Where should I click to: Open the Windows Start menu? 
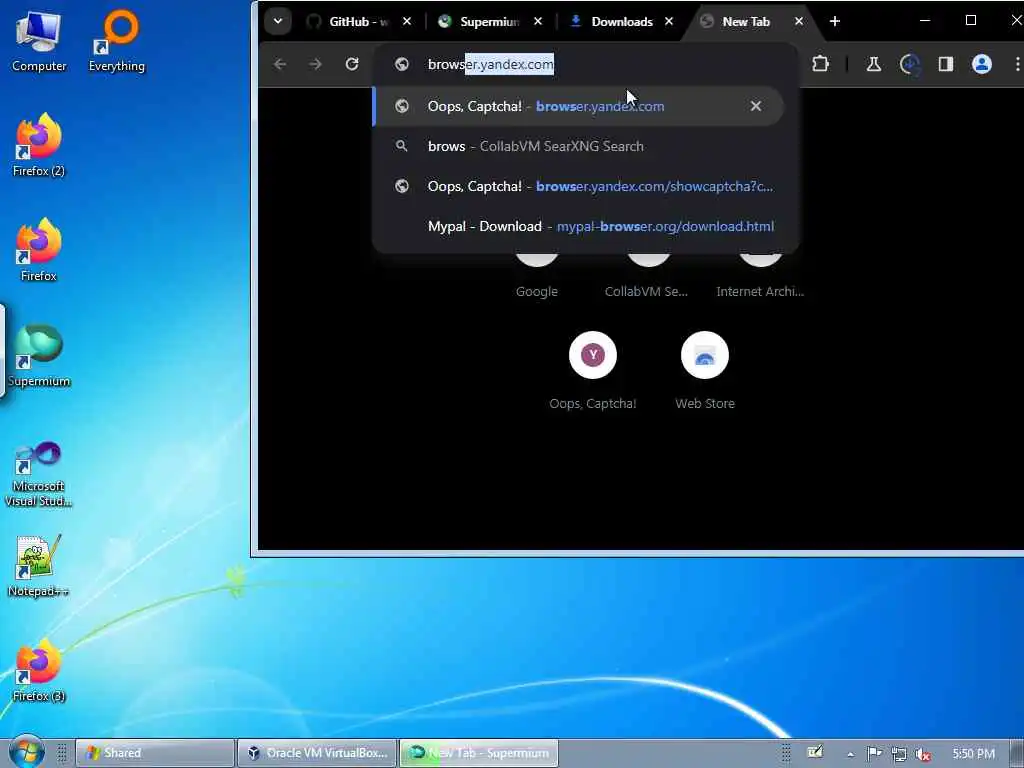pyautogui.click(x=26, y=752)
